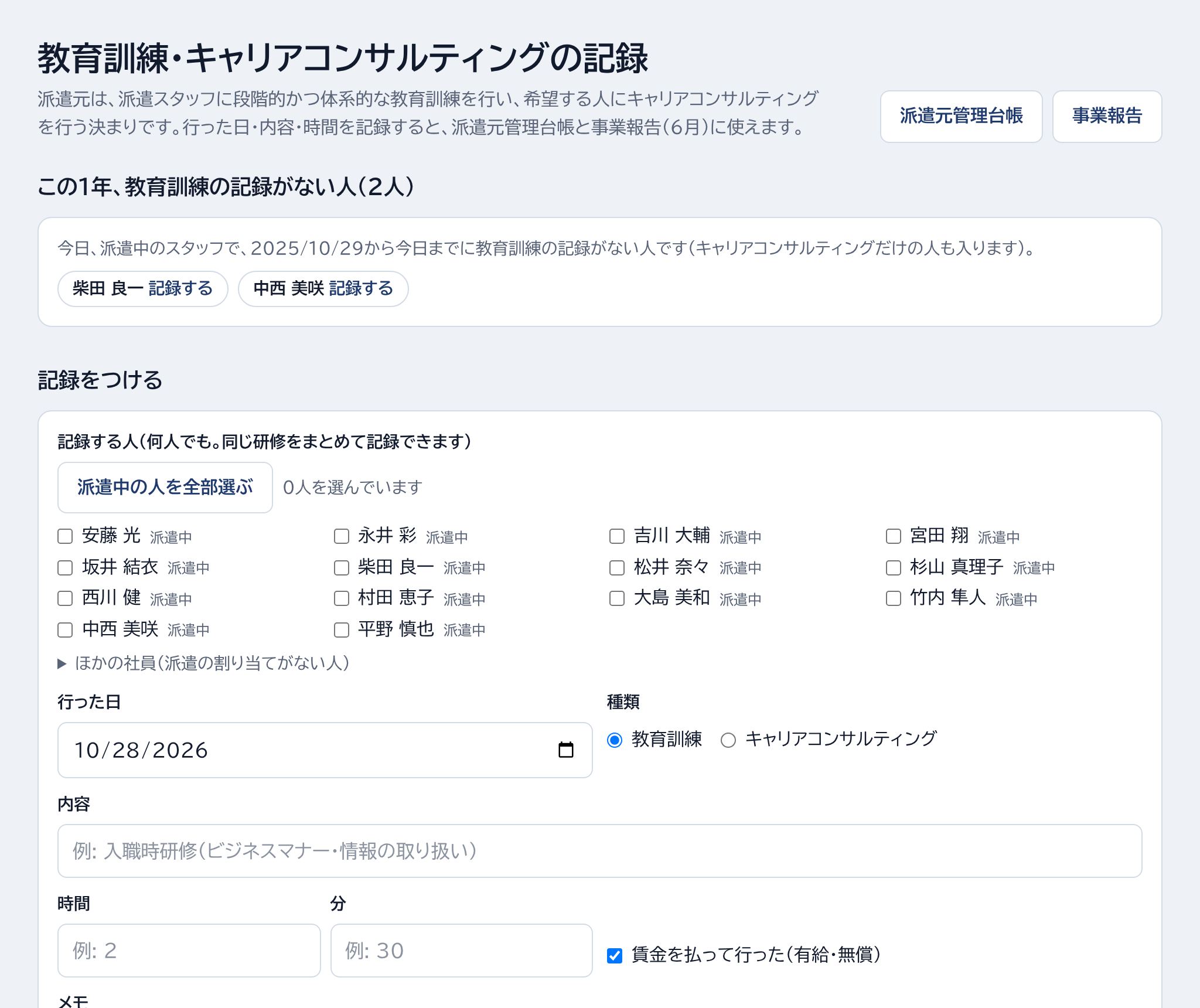Tick the checkbox for 坂井 結衣
1200x1008 pixels.
65,567
